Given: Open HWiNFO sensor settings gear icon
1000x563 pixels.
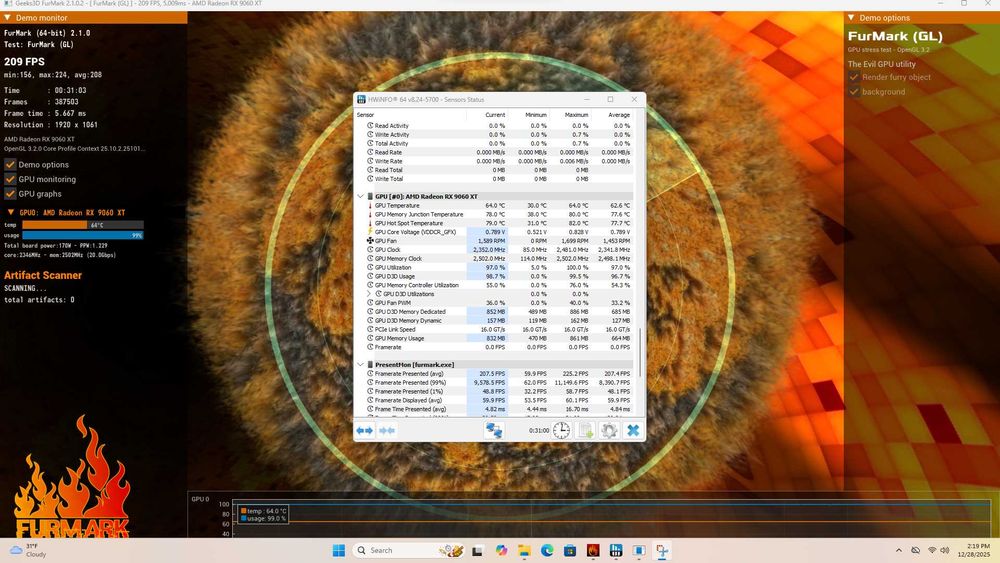Looking at the screenshot, I should 609,430.
